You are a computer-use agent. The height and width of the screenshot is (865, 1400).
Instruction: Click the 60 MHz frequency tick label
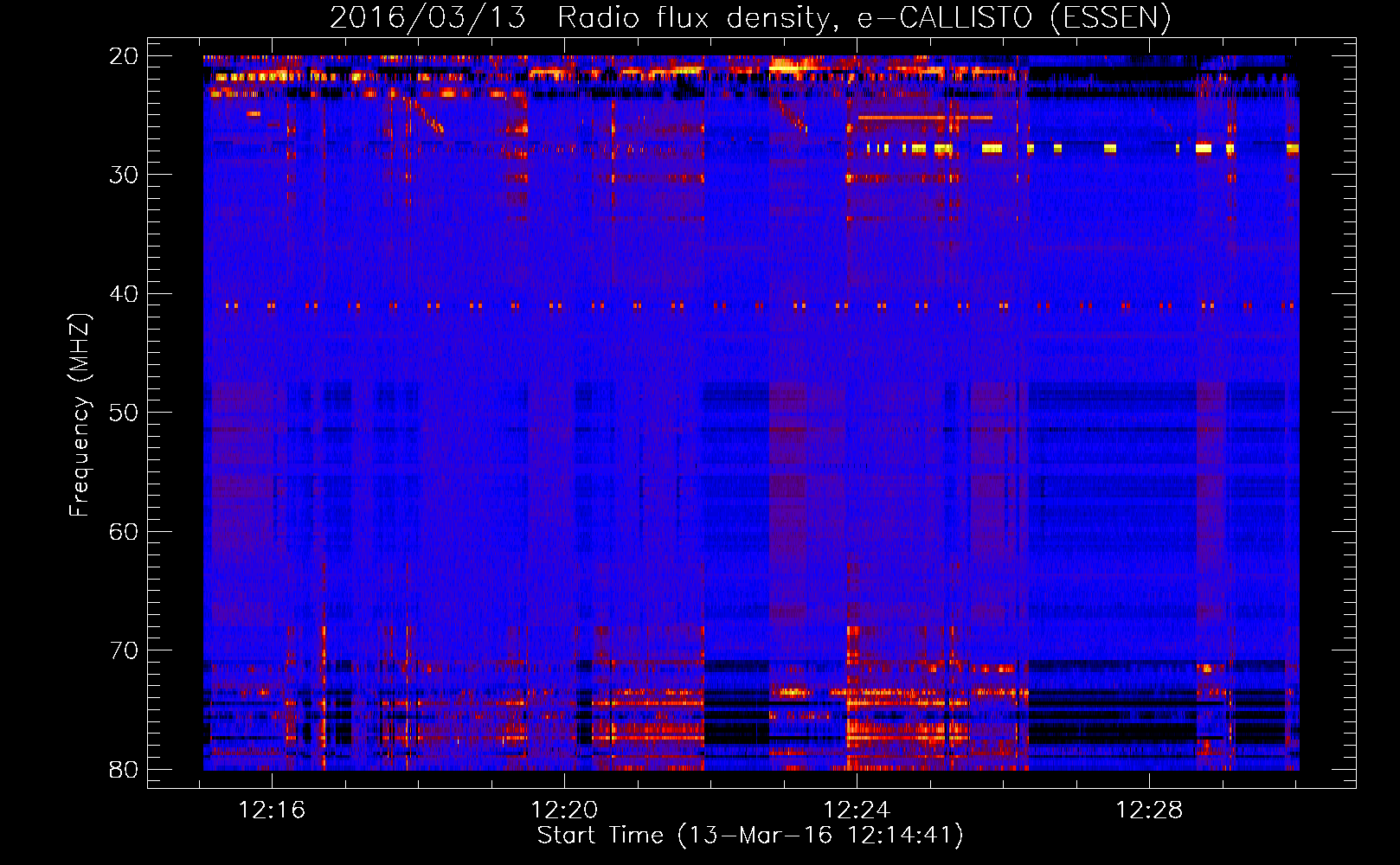(x=123, y=532)
